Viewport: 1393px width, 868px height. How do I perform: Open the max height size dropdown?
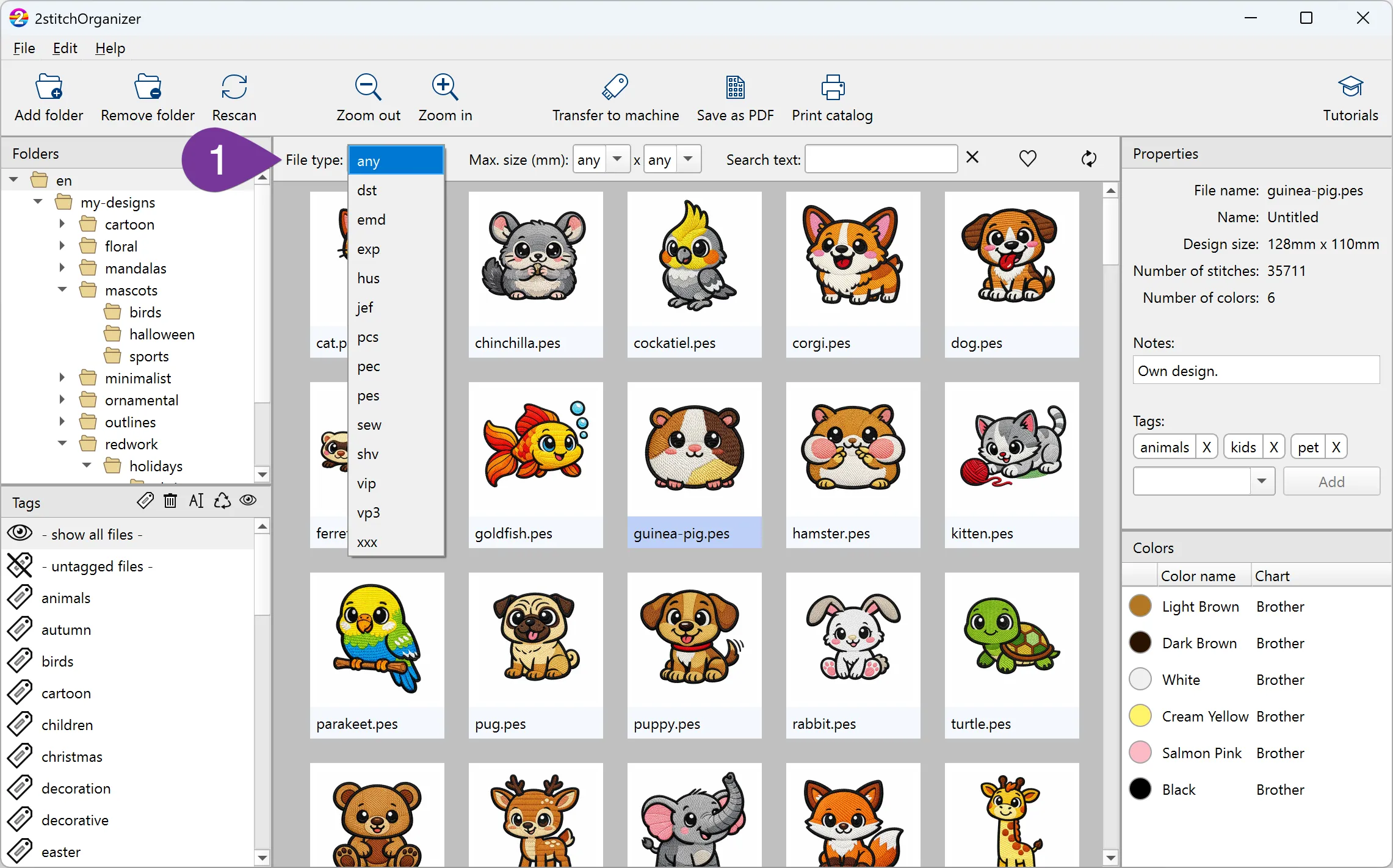coord(689,159)
